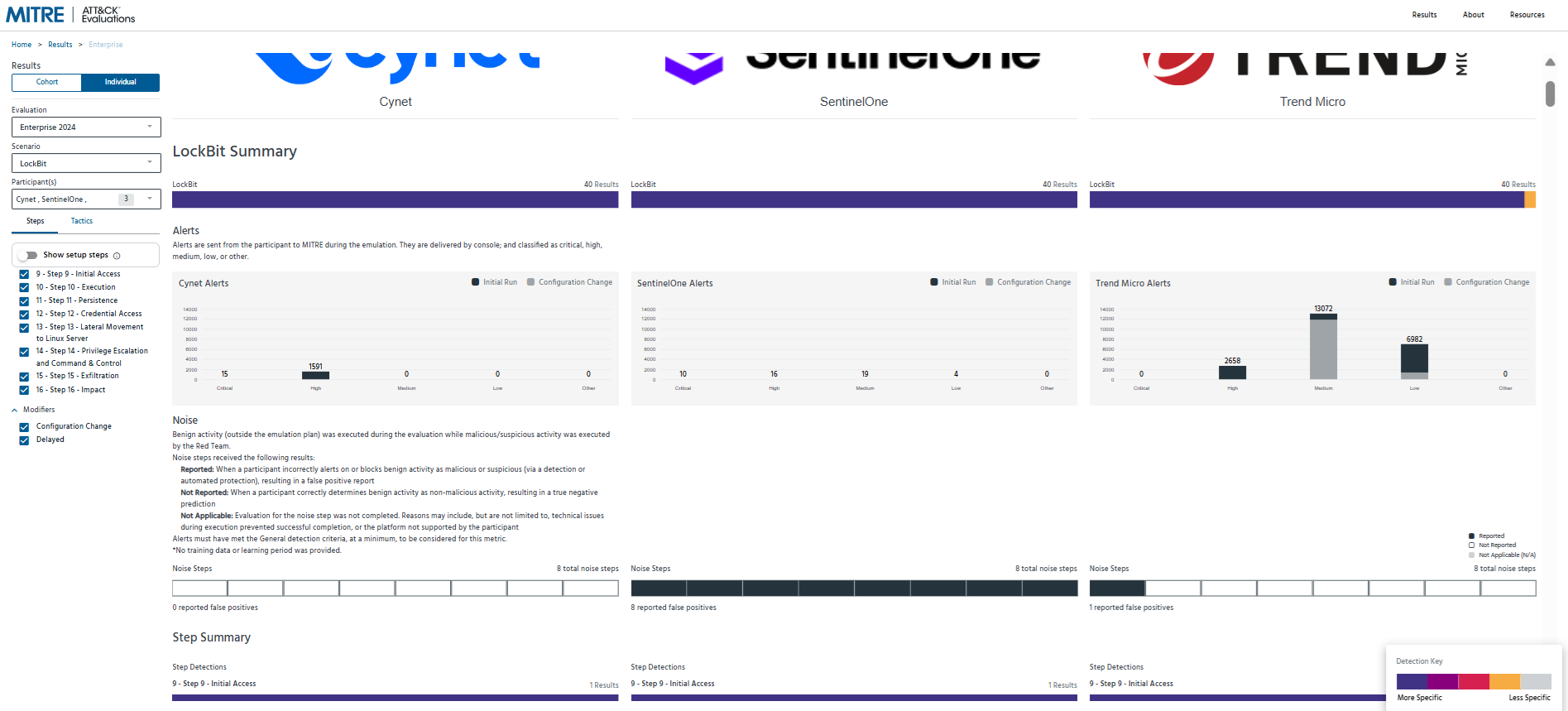Viewport: 1568px width, 711px height.
Task: Click first SentinelOne noise step box
Action: click(659, 588)
